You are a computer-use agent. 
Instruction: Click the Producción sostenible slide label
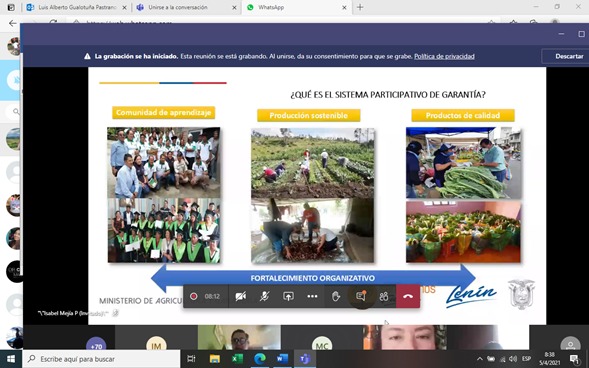pyautogui.click(x=308, y=115)
